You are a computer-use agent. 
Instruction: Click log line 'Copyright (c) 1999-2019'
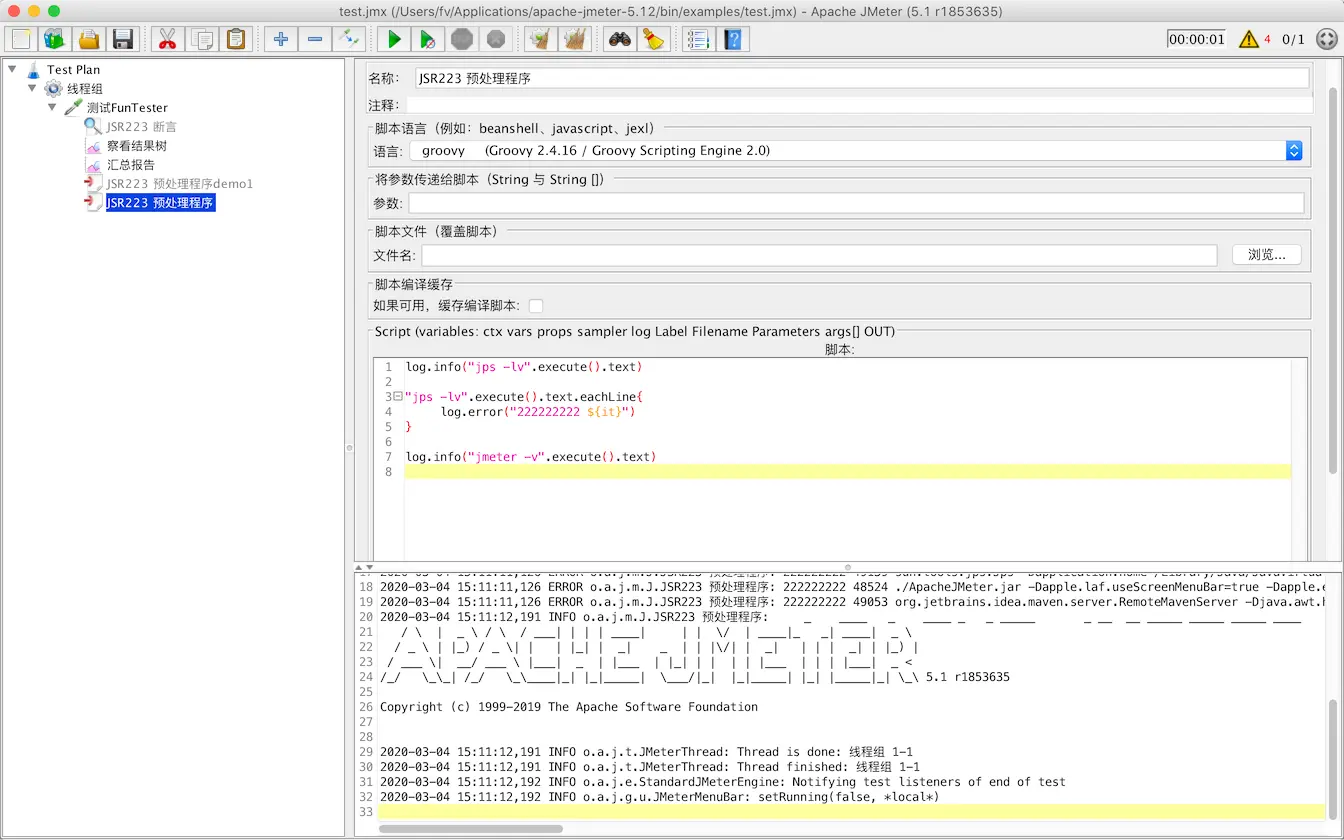click(569, 707)
